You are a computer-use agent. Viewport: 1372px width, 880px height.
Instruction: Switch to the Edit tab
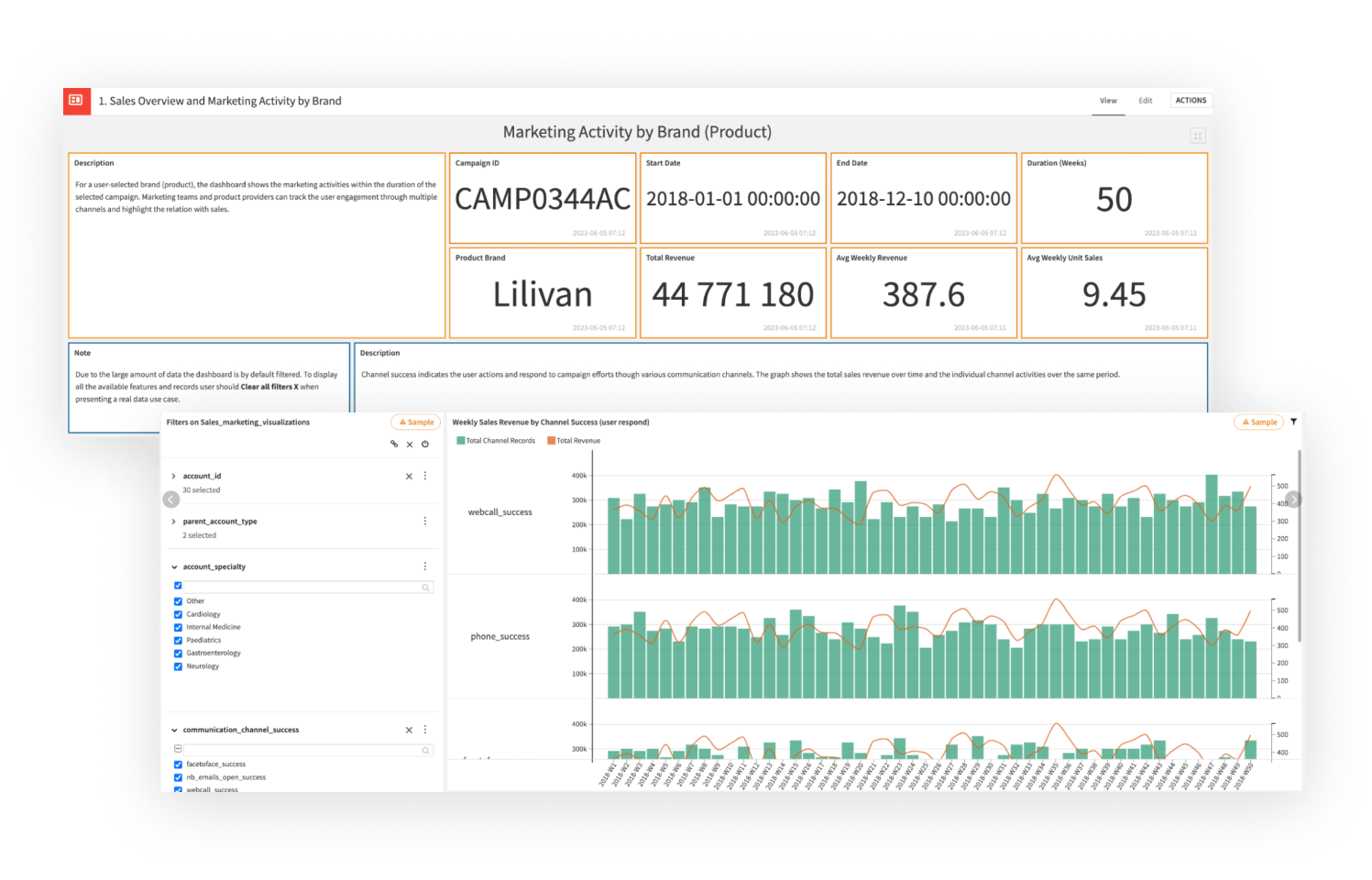click(1146, 101)
